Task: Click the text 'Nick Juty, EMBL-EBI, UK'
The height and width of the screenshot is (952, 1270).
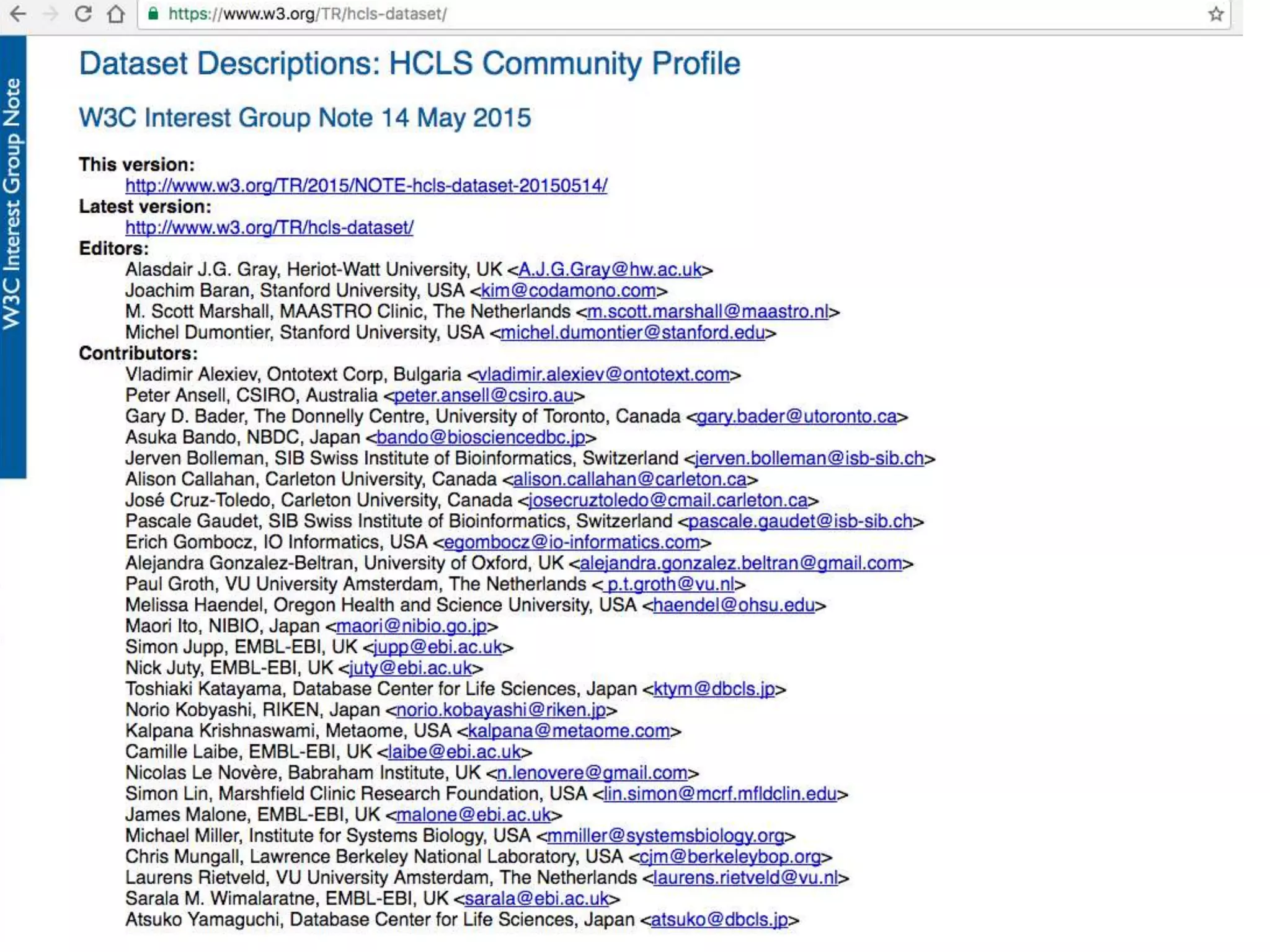Action: (x=229, y=669)
